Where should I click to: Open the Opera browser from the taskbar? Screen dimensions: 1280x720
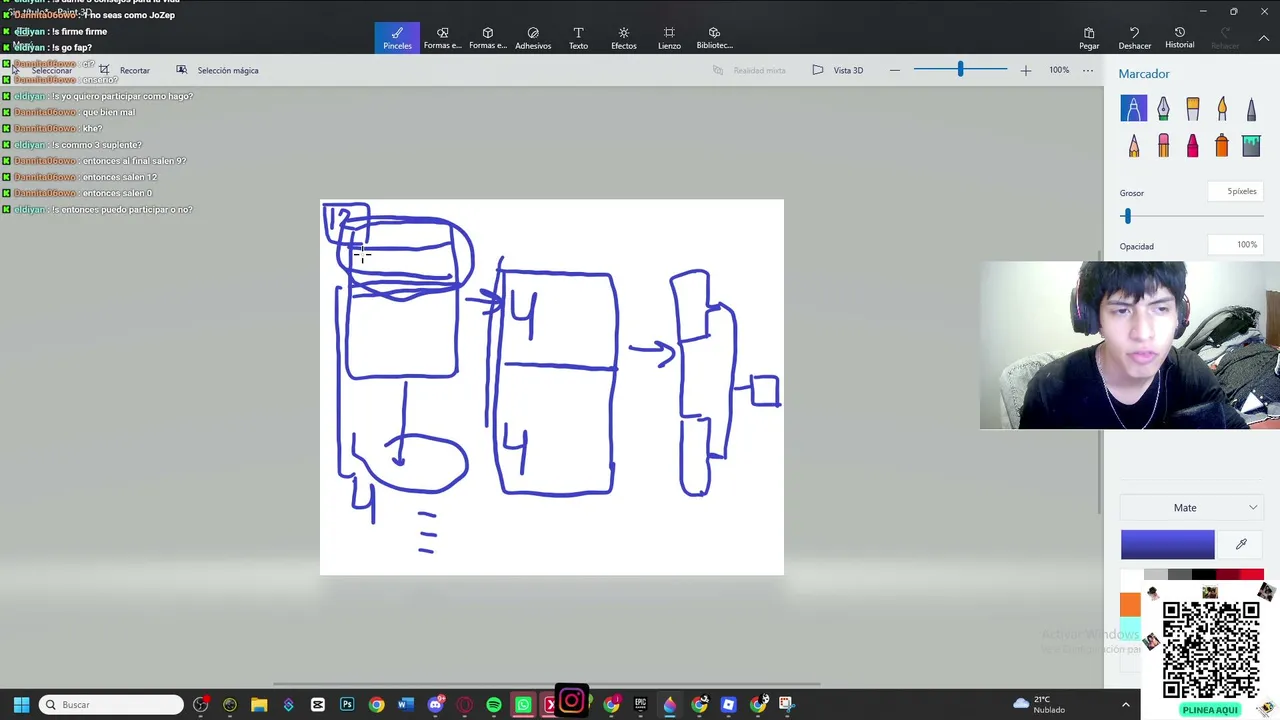pyautogui.click(x=464, y=705)
